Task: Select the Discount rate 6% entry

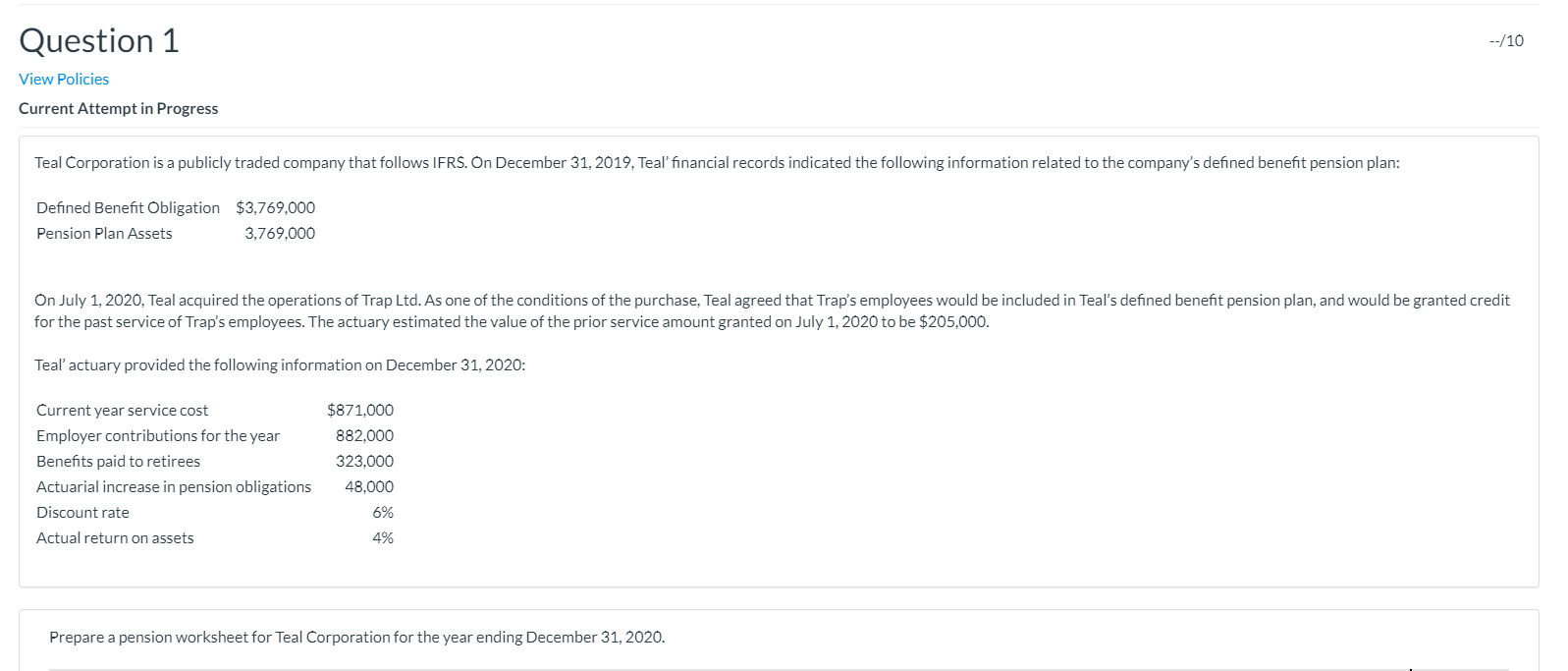Action: click(381, 512)
